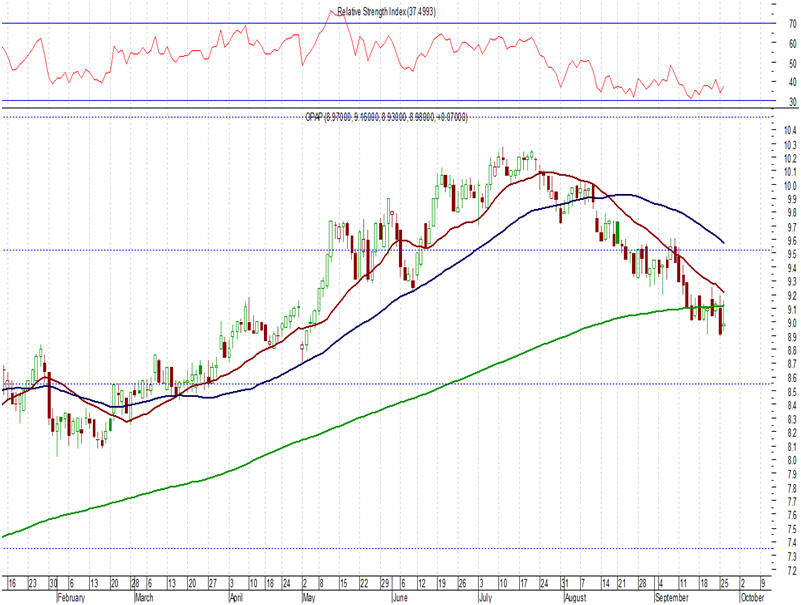Select the RSI oversold line at 30
Screen dimensions: 801x605
(x=388, y=101)
